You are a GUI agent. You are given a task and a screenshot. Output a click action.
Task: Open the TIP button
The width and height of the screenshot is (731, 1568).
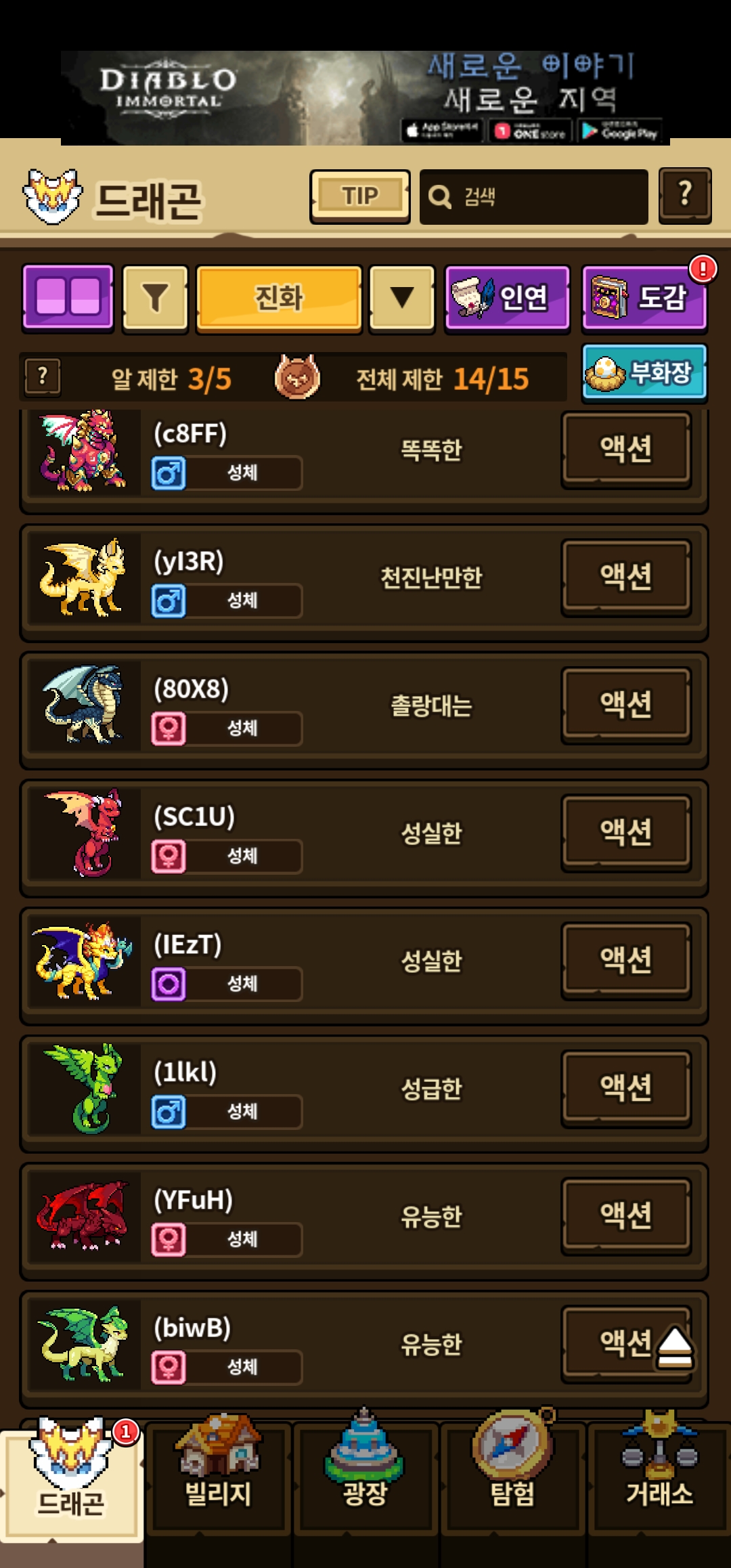(x=360, y=196)
